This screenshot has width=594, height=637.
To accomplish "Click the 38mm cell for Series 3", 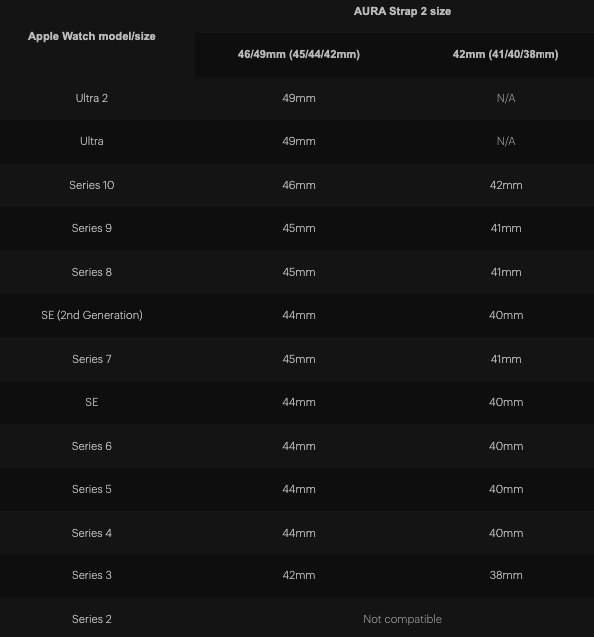I will (x=506, y=575).
